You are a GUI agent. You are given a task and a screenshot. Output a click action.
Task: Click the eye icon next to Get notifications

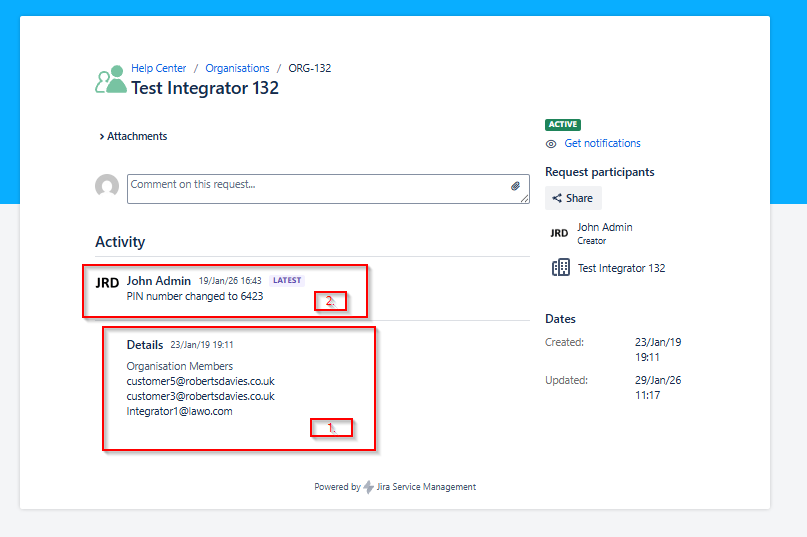[551, 144]
